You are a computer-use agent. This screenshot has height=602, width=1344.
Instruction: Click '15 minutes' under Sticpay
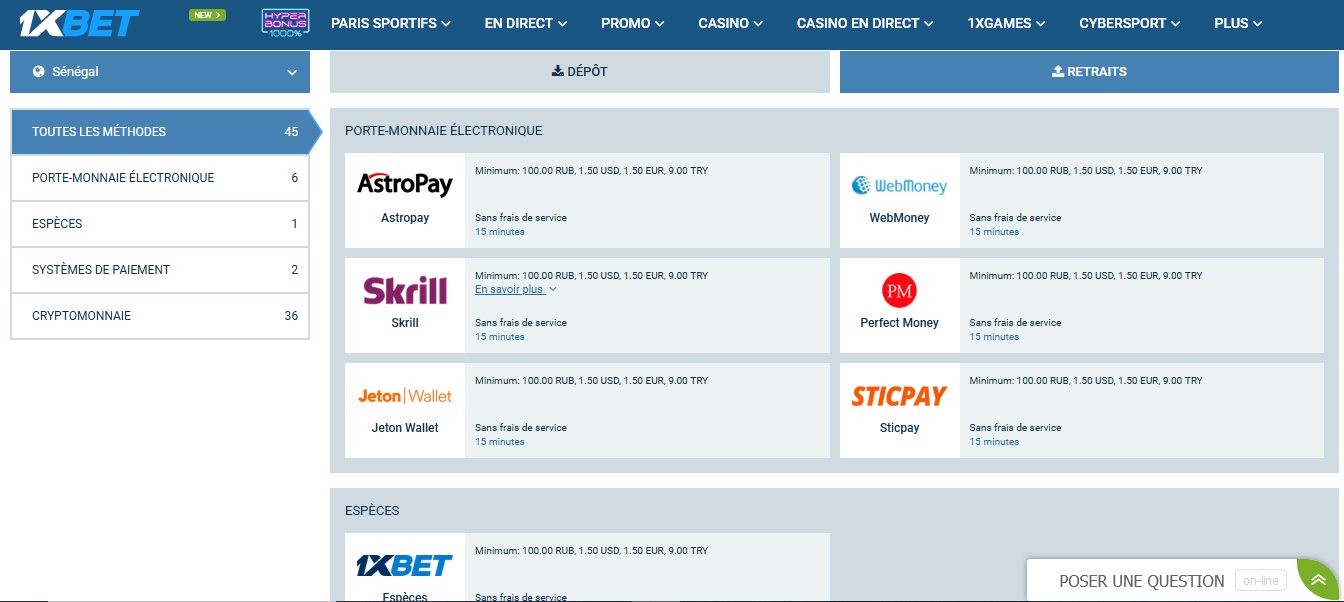[994, 442]
